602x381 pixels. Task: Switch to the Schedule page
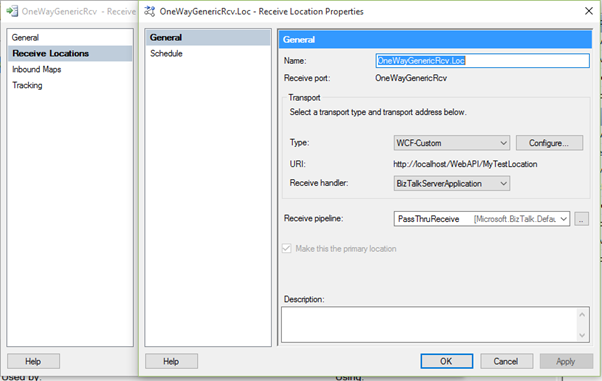[x=208, y=53]
